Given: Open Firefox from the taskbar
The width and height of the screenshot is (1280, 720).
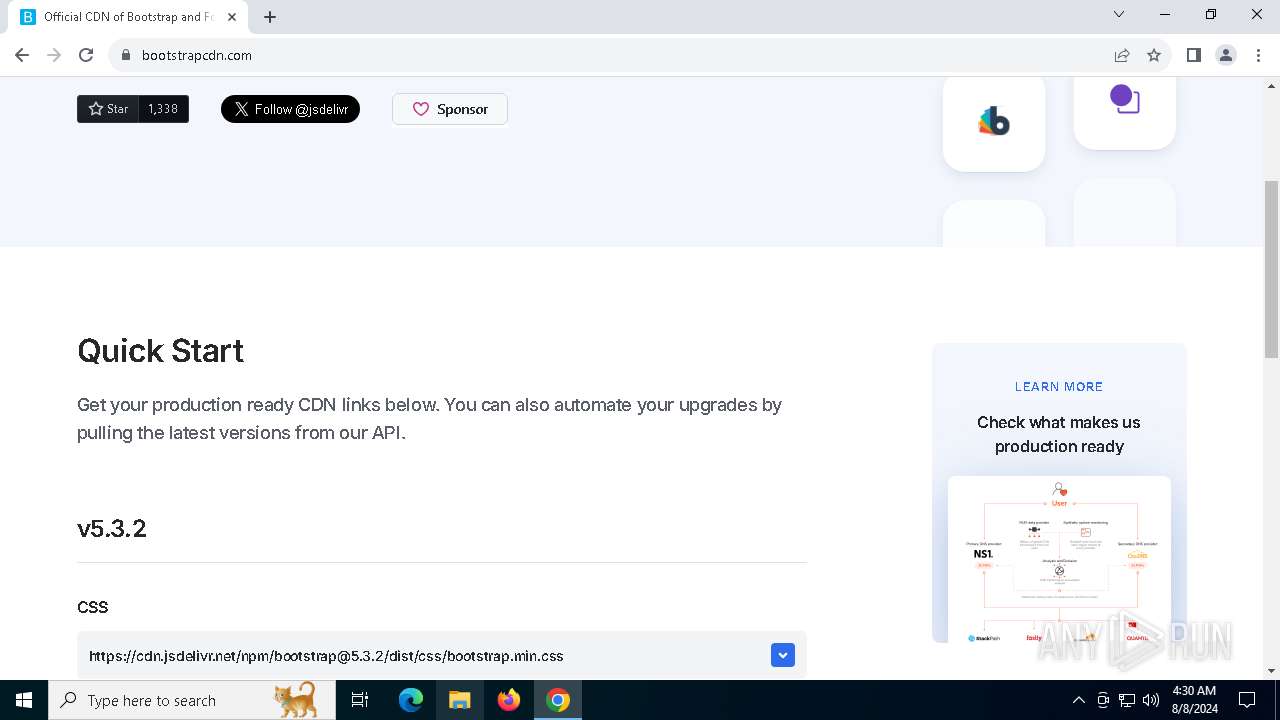Looking at the screenshot, I should point(509,700).
